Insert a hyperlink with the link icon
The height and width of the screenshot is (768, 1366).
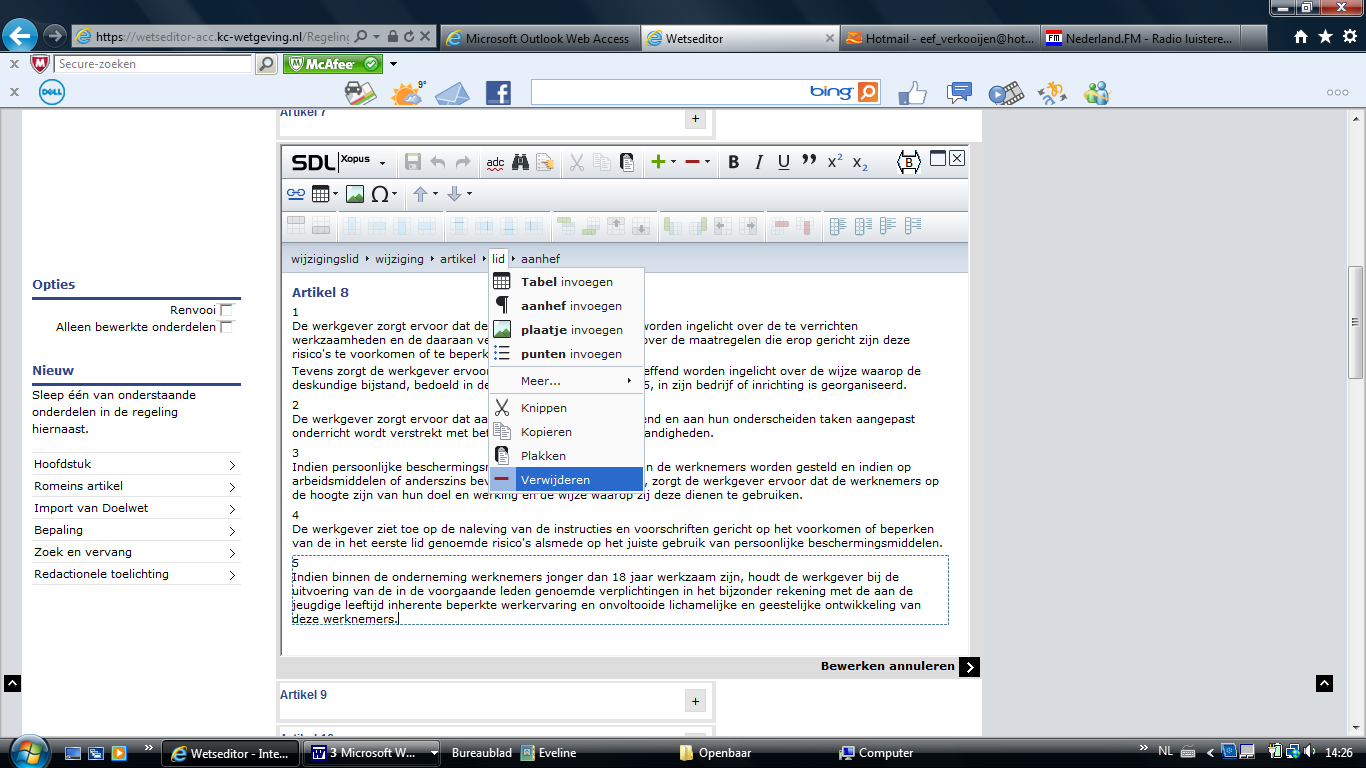coord(296,194)
